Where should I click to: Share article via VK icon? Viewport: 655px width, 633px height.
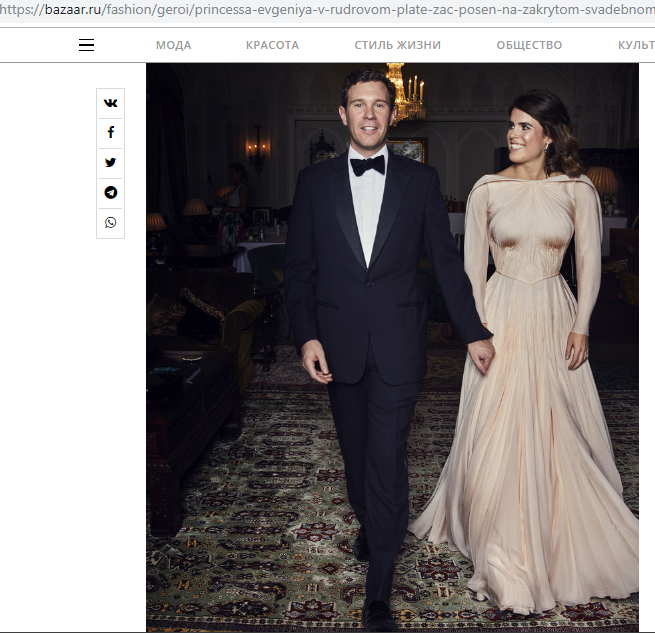point(111,103)
